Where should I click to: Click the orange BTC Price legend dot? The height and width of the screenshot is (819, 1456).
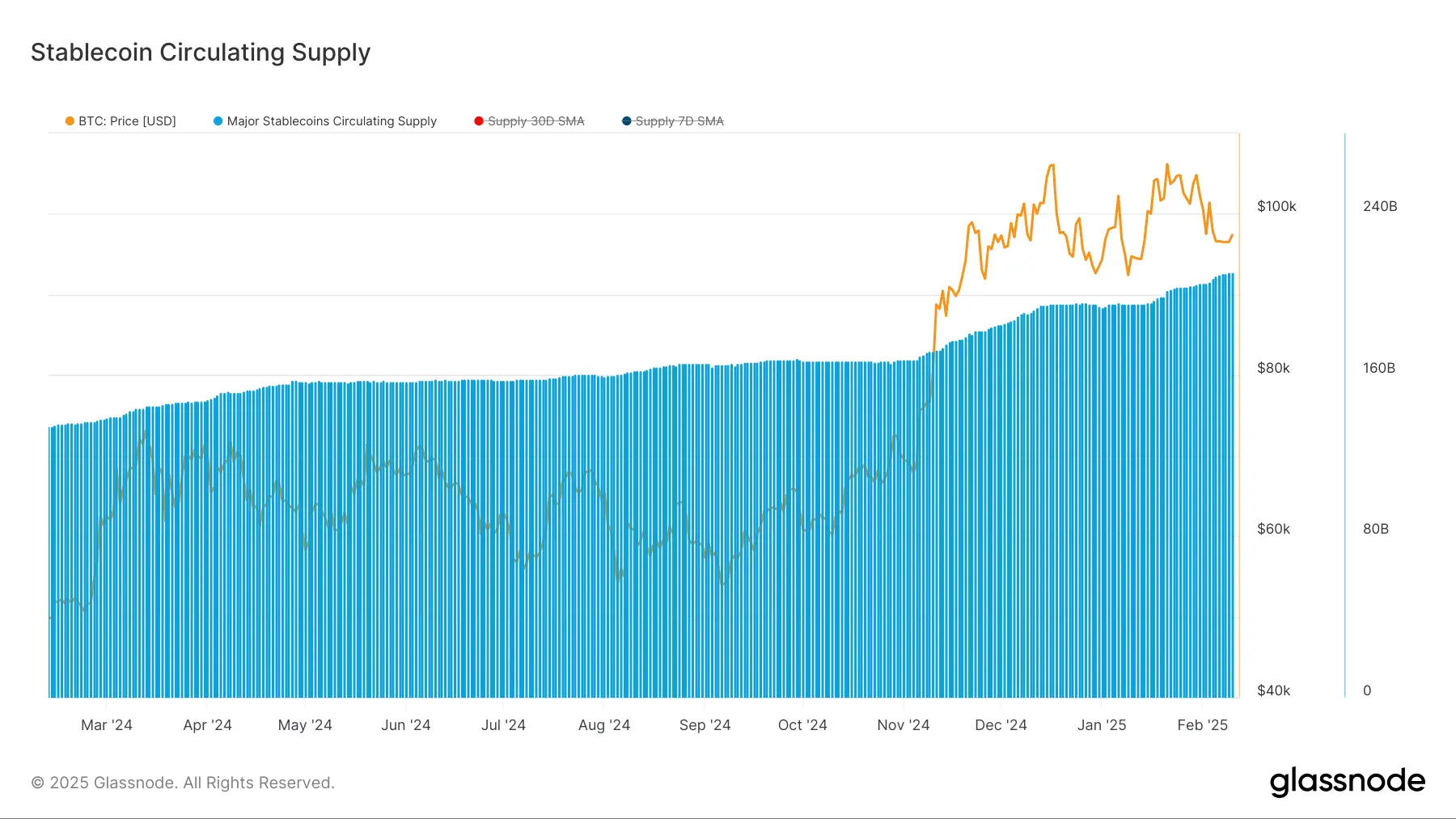[x=70, y=121]
